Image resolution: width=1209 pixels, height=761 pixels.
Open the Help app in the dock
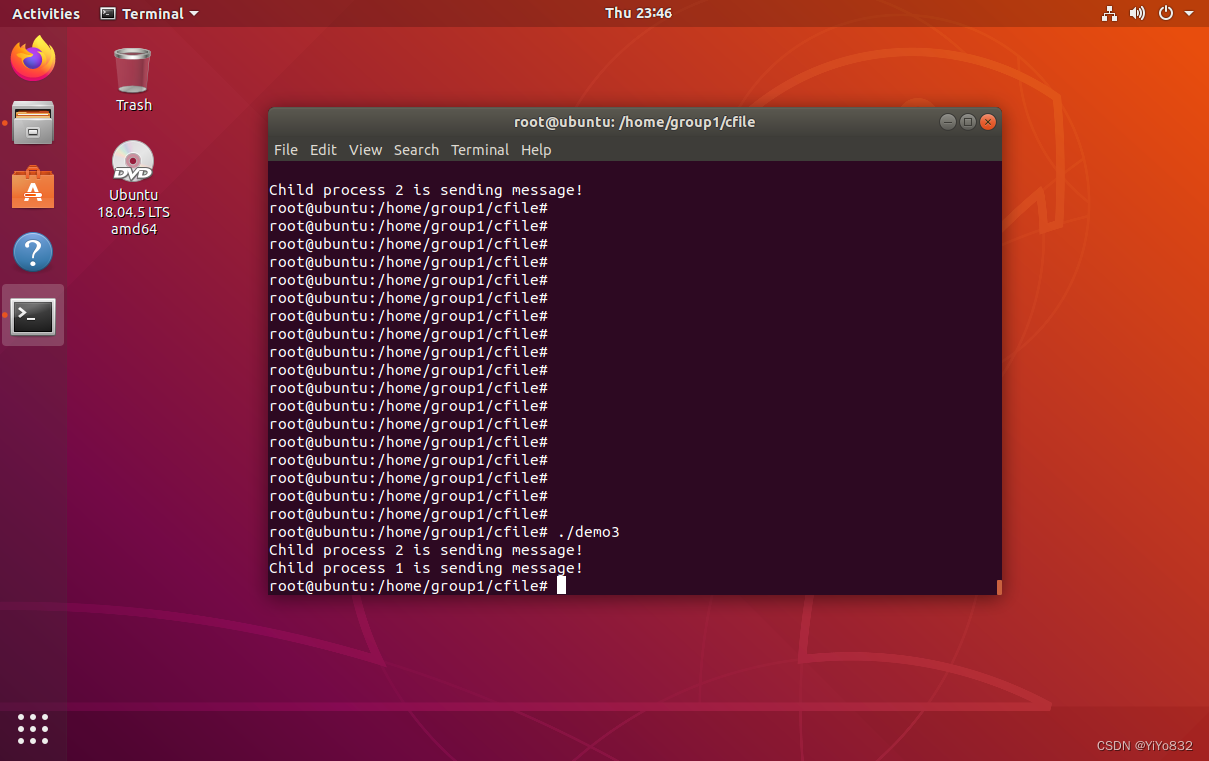pos(33,252)
